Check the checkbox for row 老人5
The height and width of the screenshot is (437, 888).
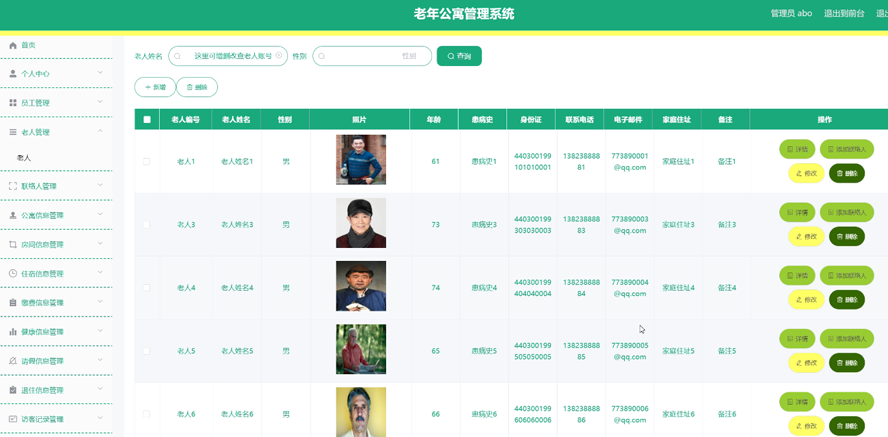click(x=147, y=351)
